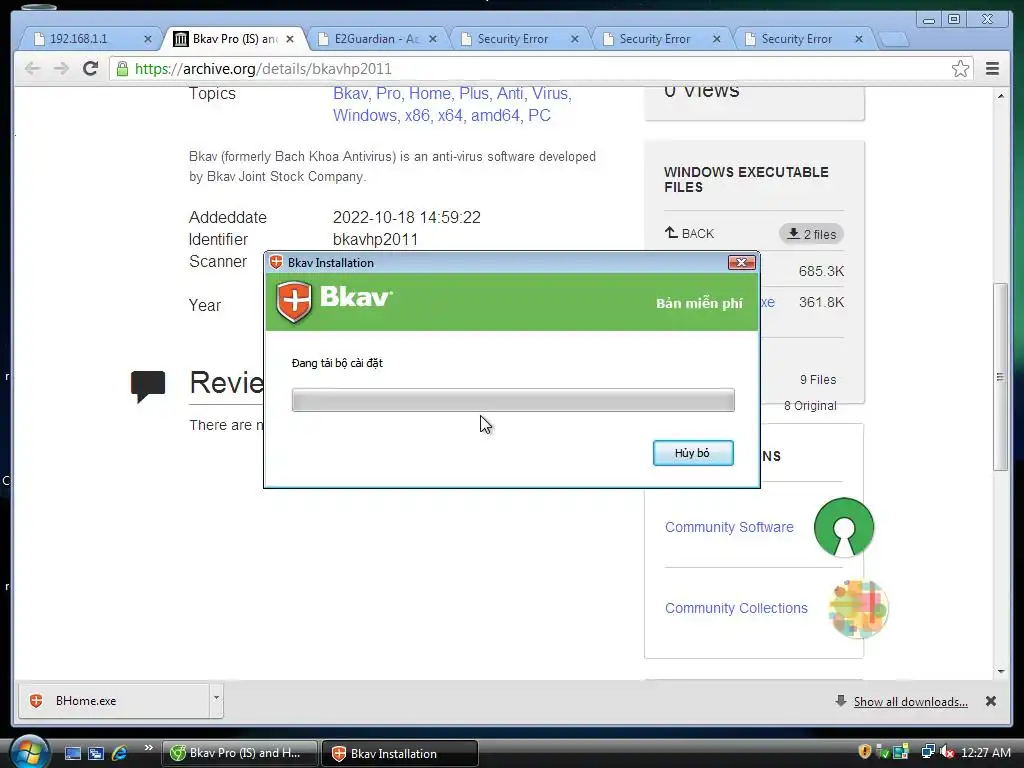Click the muted volume tray icon
Screen dimensions: 1024x768
point(947,752)
